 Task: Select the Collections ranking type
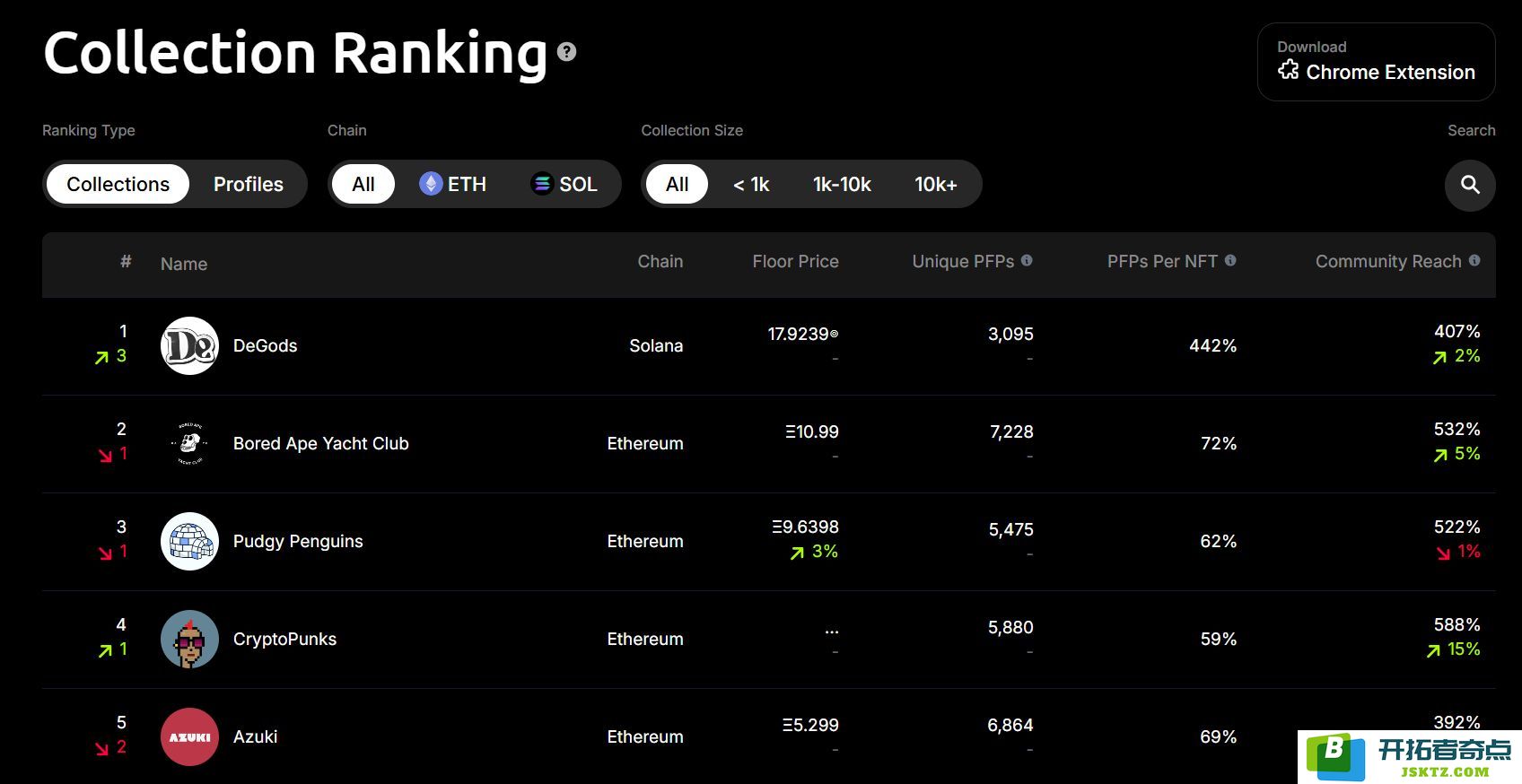(x=118, y=184)
